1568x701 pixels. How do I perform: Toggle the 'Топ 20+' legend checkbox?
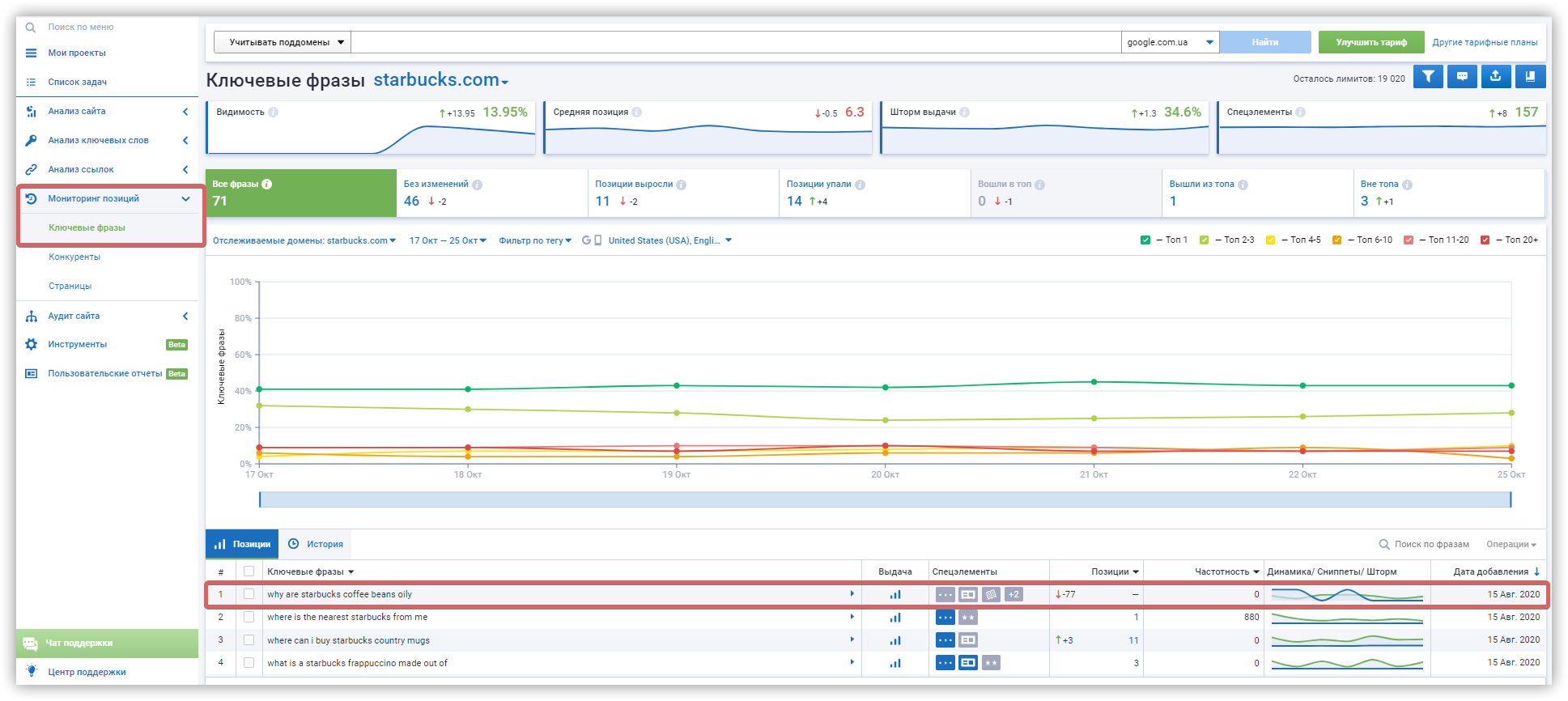pyautogui.click(x=1485, y=240)
